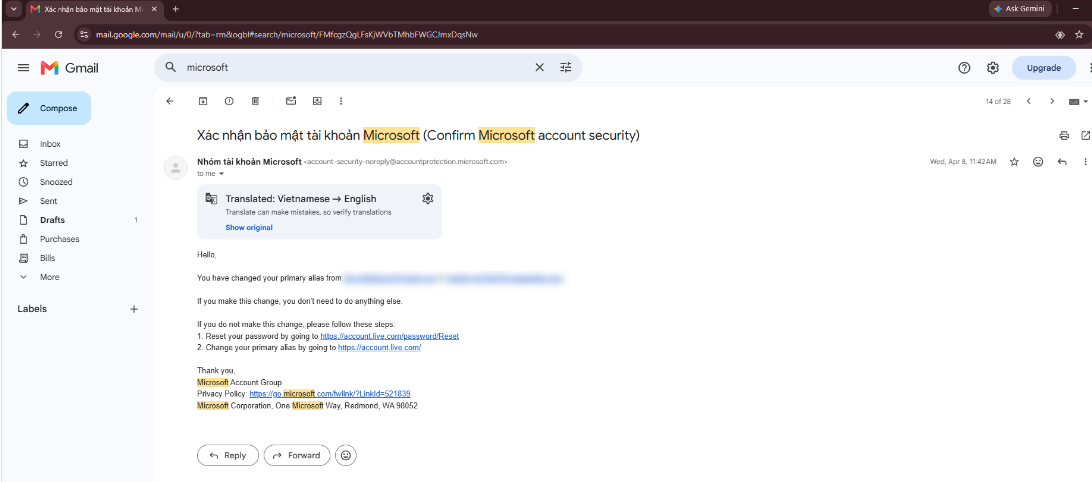
Task: Archive this email
Action: (203, 101)
